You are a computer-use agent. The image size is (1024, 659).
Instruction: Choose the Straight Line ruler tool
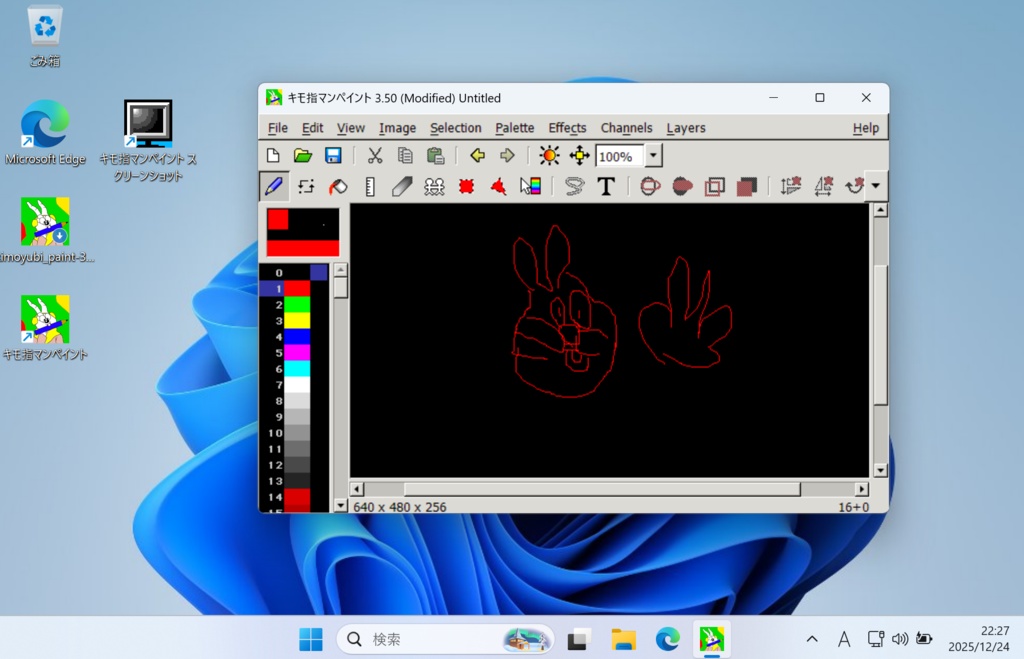coord(370,186)
